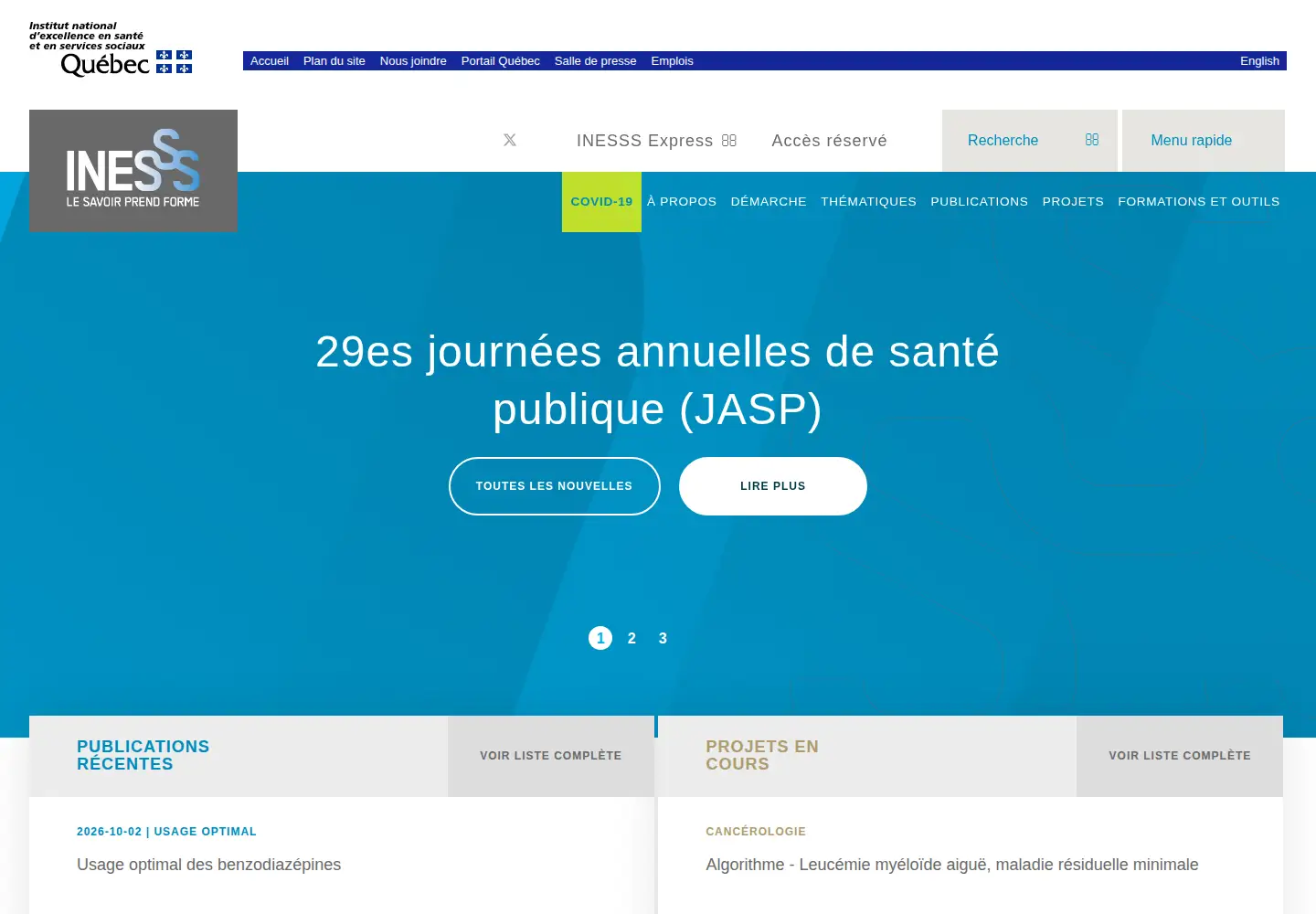Screen dimensions: 1316x914
Task: Open the DÉMARCHE menu
Action: (769, 202)
